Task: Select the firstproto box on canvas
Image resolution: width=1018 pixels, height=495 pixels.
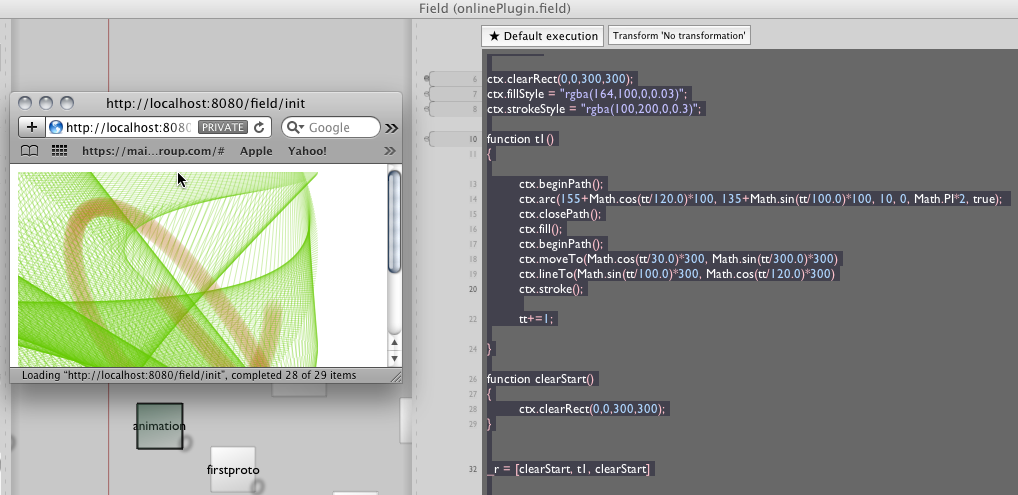Action: coord(233,469)
